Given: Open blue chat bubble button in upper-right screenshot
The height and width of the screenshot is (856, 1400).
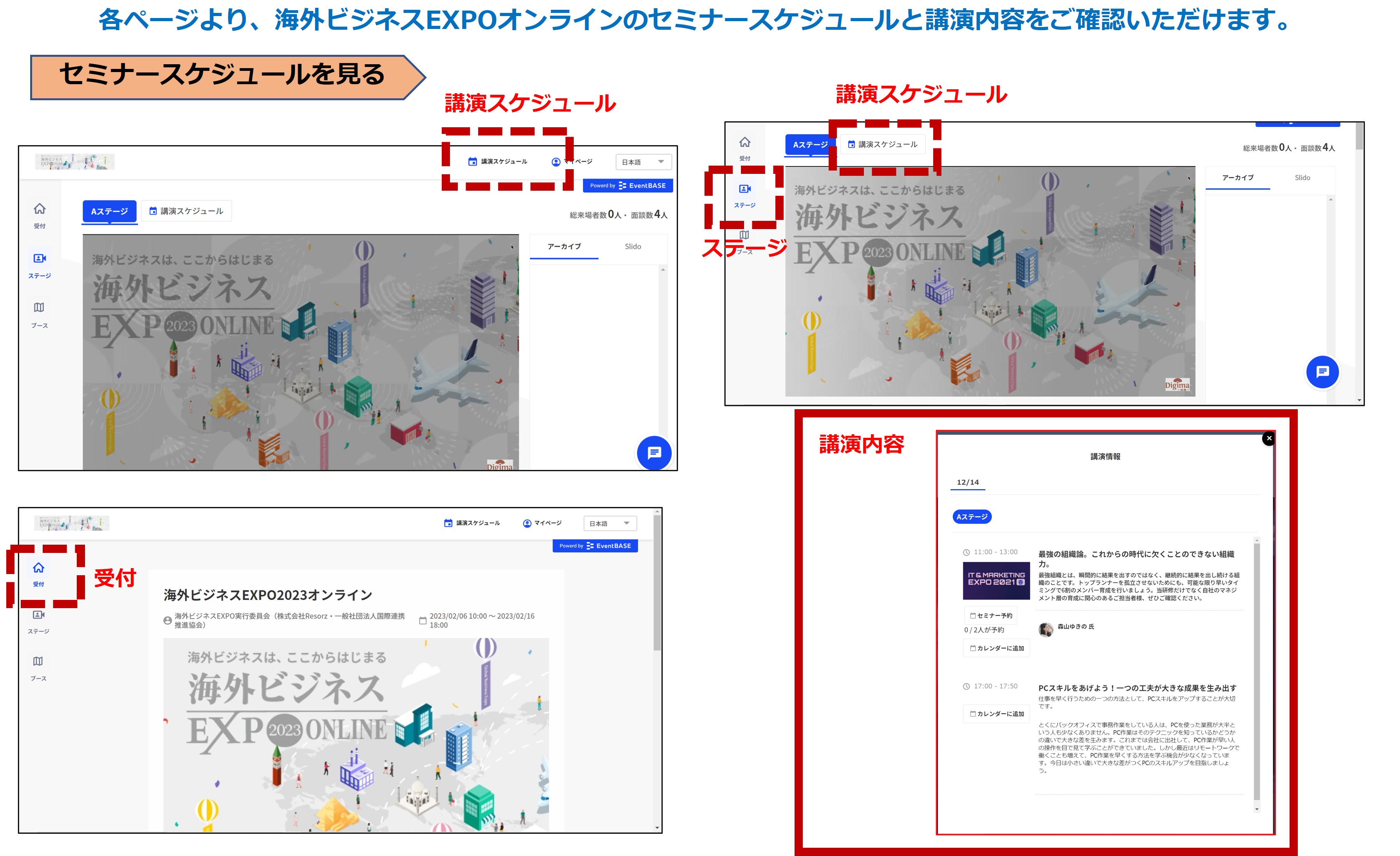Looking at the screenshot, I should (1322, 372).
